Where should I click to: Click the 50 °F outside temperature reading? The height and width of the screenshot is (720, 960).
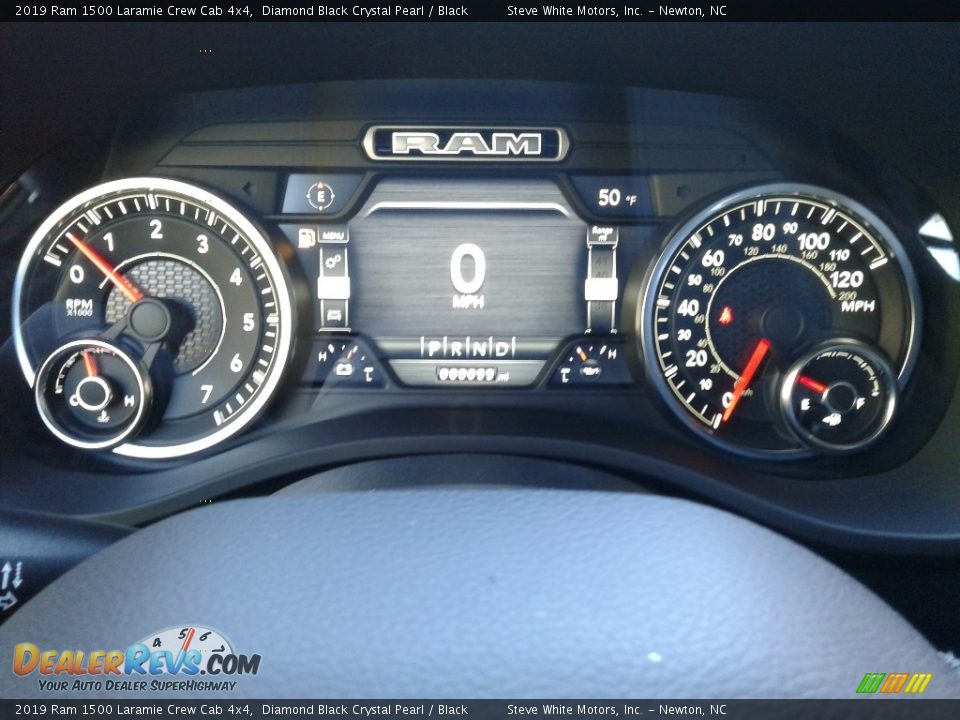pos(616,198)
